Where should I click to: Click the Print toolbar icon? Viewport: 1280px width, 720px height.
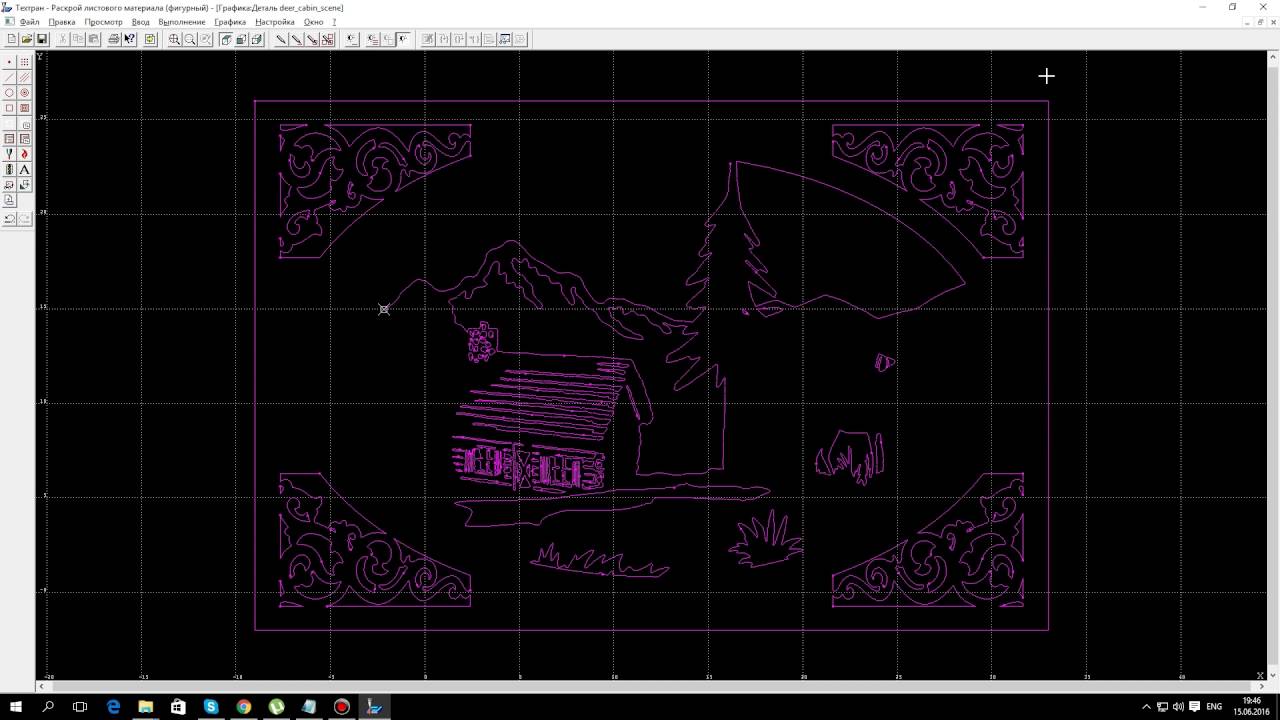[114, 39]
